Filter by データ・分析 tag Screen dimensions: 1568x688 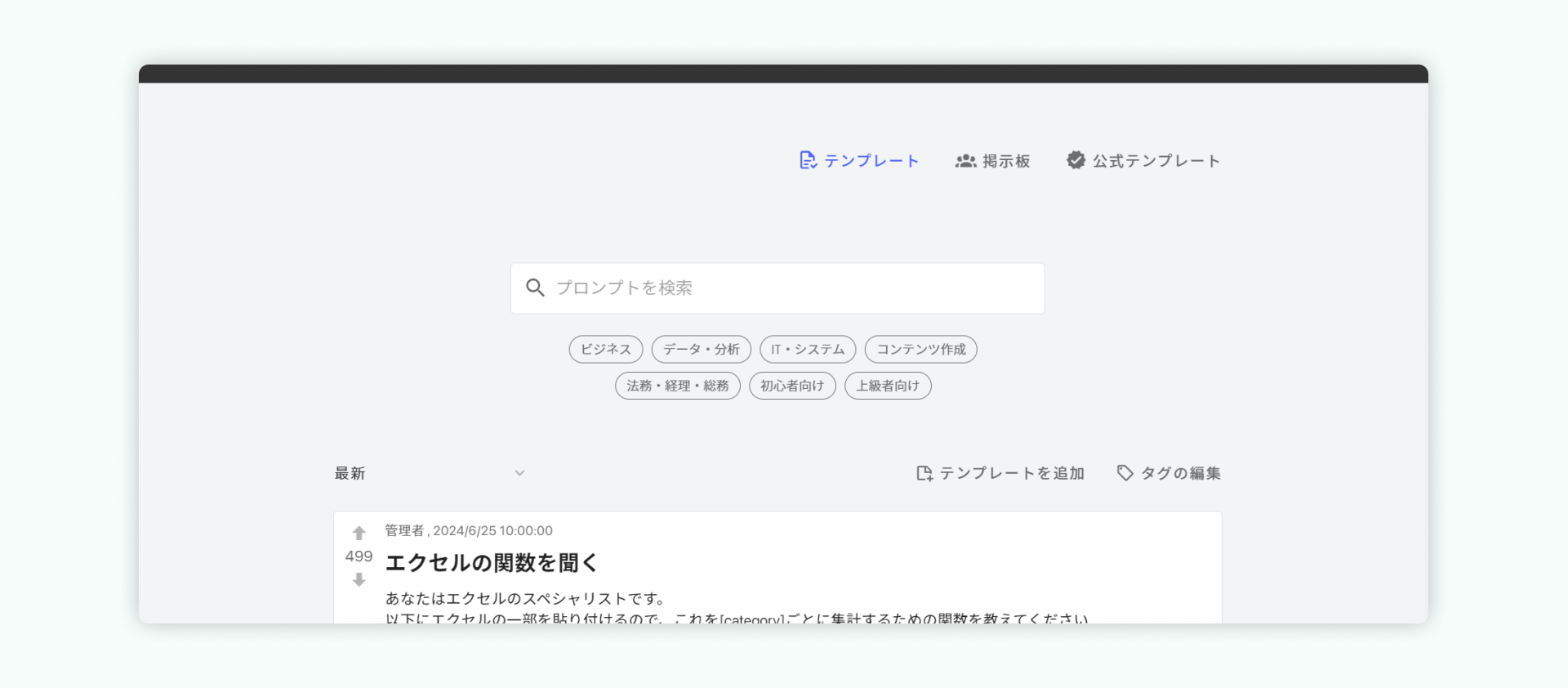pyautogui.click(x=702, y=350)
